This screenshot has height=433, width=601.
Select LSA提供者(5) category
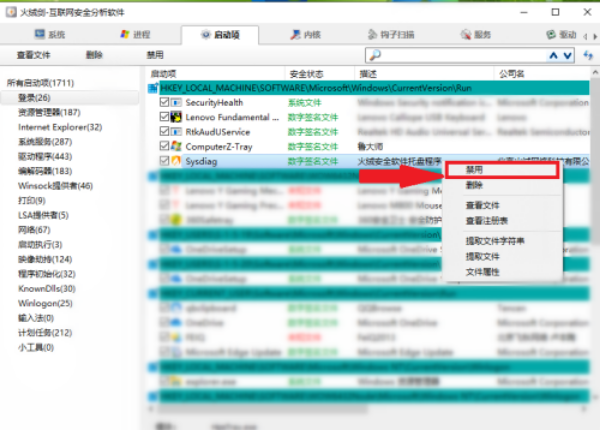click(x=43, y=215)
